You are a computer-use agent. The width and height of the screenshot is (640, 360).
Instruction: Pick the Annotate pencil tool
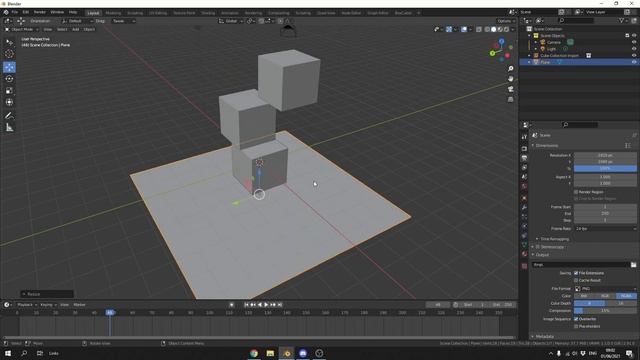[9, 116]
